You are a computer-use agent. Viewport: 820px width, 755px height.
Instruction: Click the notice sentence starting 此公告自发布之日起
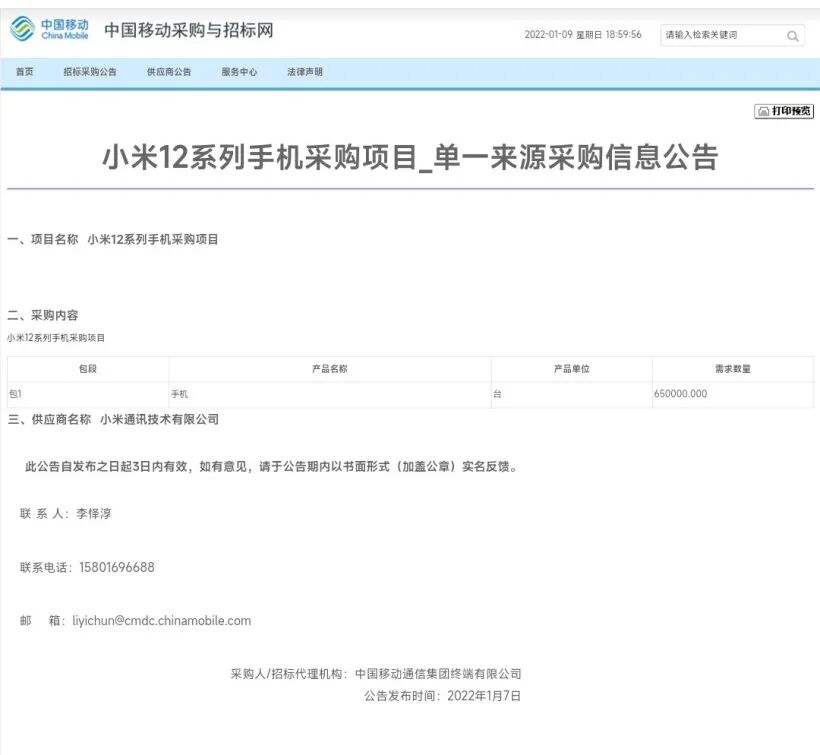[x=271, y=466]
